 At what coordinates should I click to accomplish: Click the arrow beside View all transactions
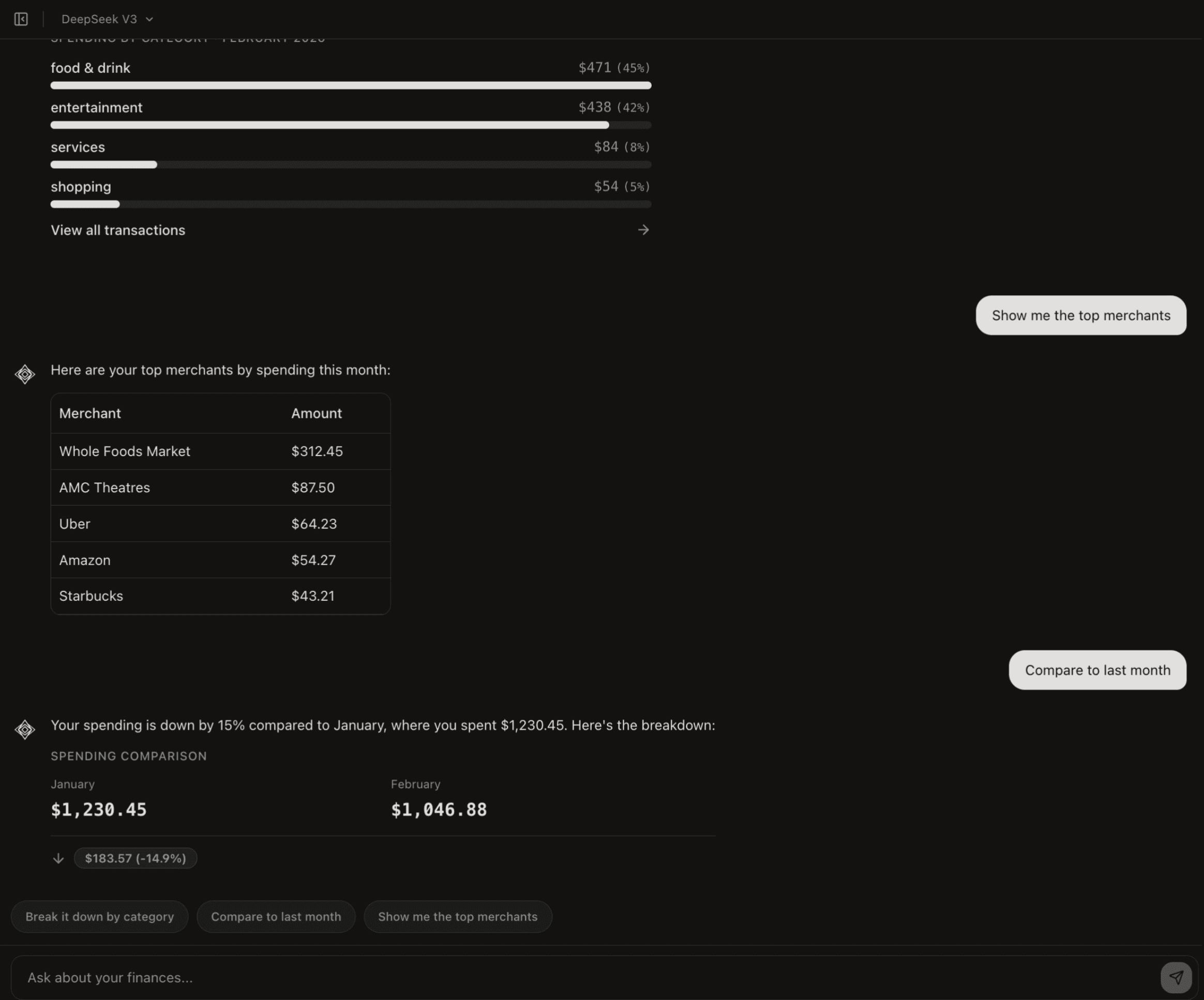coord(643,230)
